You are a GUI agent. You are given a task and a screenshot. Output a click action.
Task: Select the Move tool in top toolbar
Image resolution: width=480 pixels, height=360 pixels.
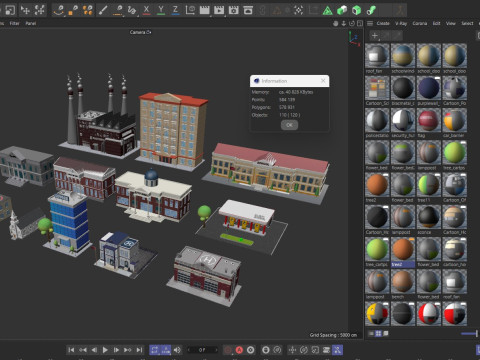(25, 10)
